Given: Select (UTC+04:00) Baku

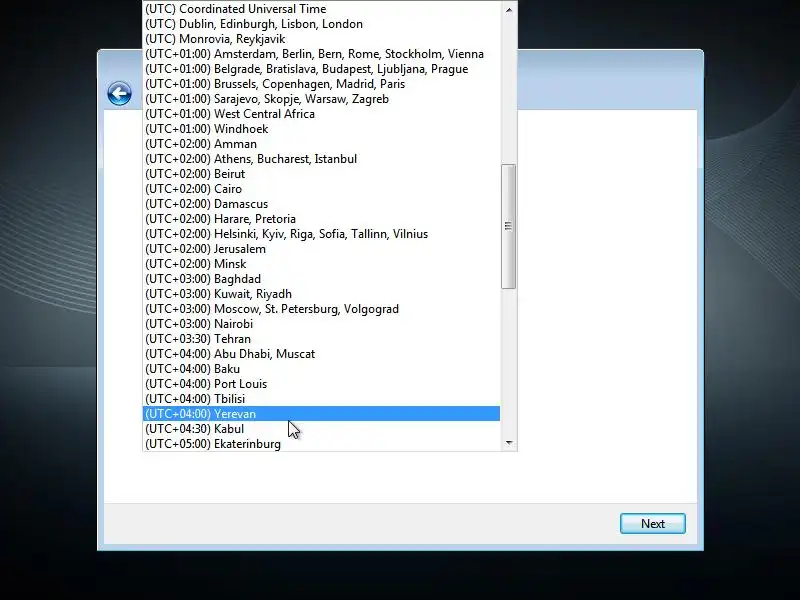Looking at the screenshot, I should click(321, 369).
